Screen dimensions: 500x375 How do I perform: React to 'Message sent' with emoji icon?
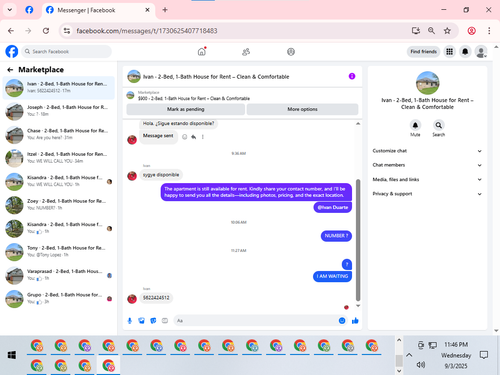[185, 137]
